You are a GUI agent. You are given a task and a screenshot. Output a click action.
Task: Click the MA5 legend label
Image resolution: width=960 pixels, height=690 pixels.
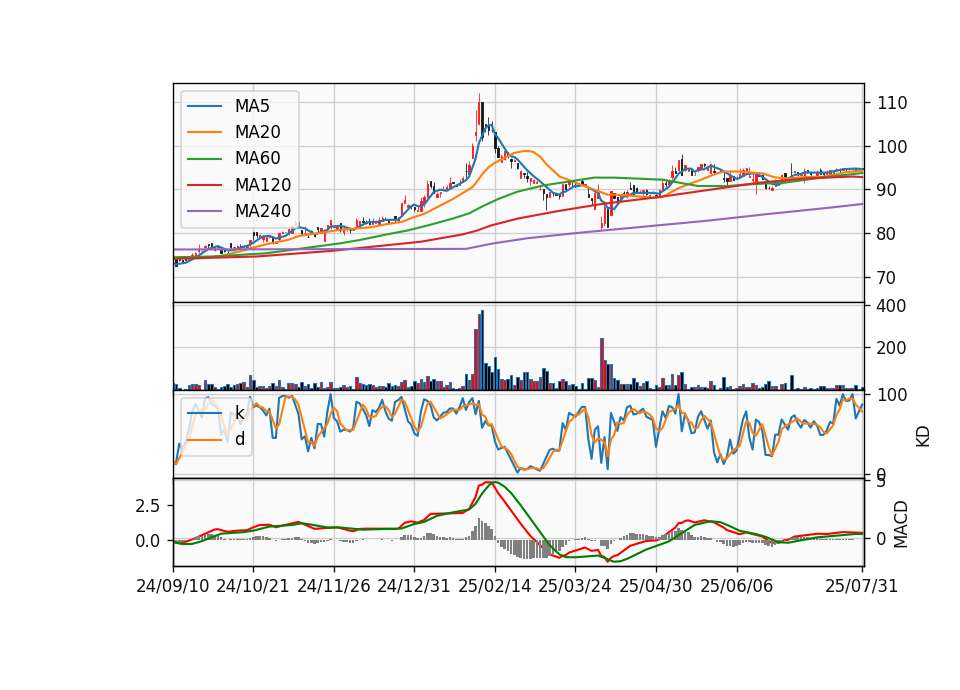pyautogui.click(x=252, y=106)
